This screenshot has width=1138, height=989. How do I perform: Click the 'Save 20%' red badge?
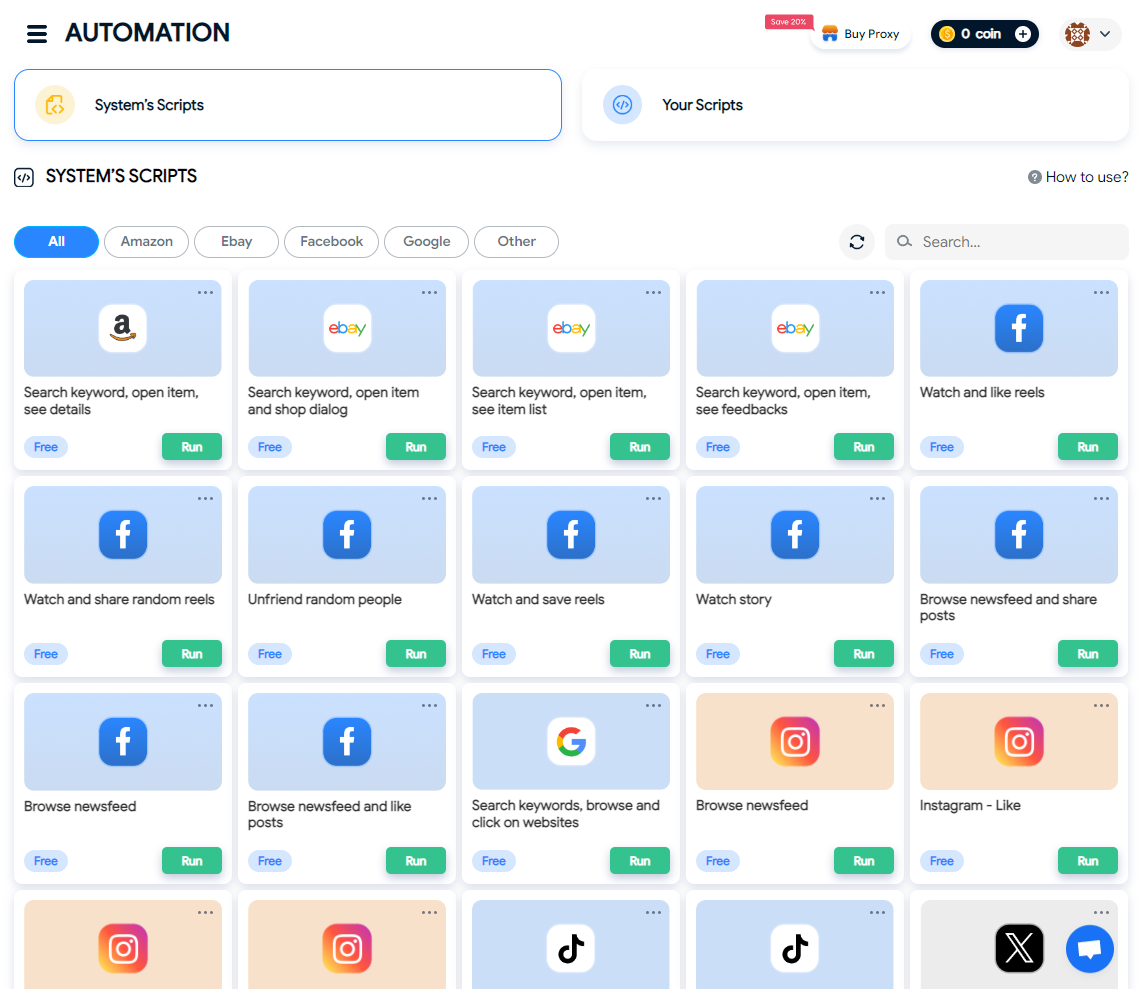point(789,22)
